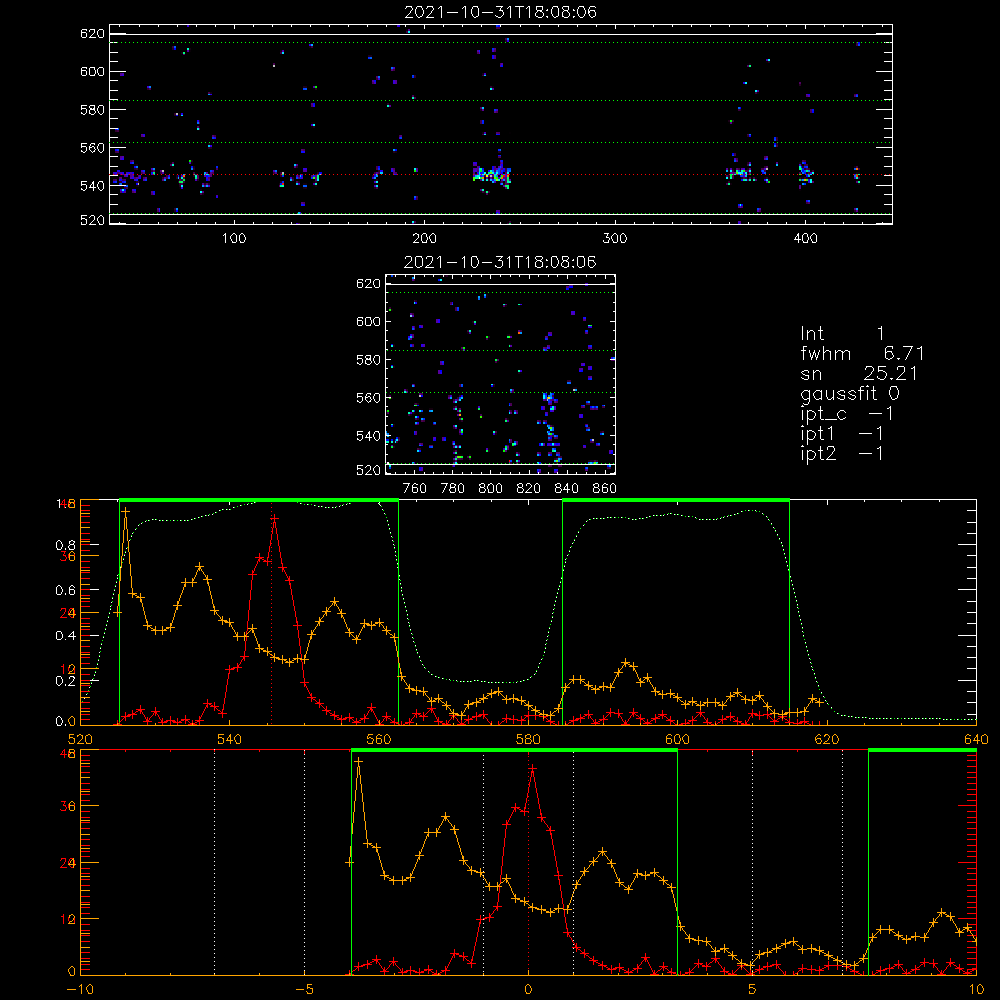The height and width of the screenshot is (1000, 1000).
Task: Click the x-axis label 860 of middle plot
Action: 605,489
